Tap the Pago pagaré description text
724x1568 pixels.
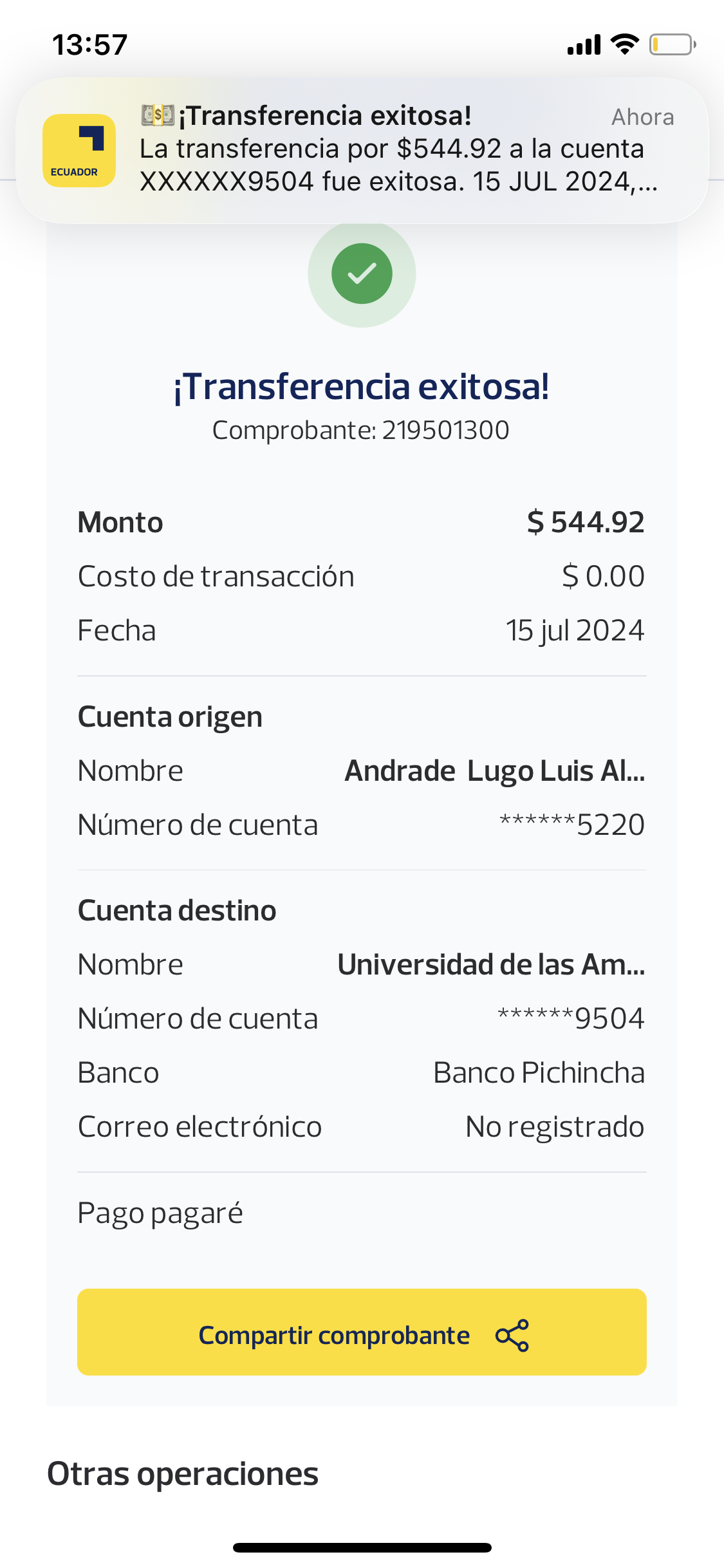160,1213
